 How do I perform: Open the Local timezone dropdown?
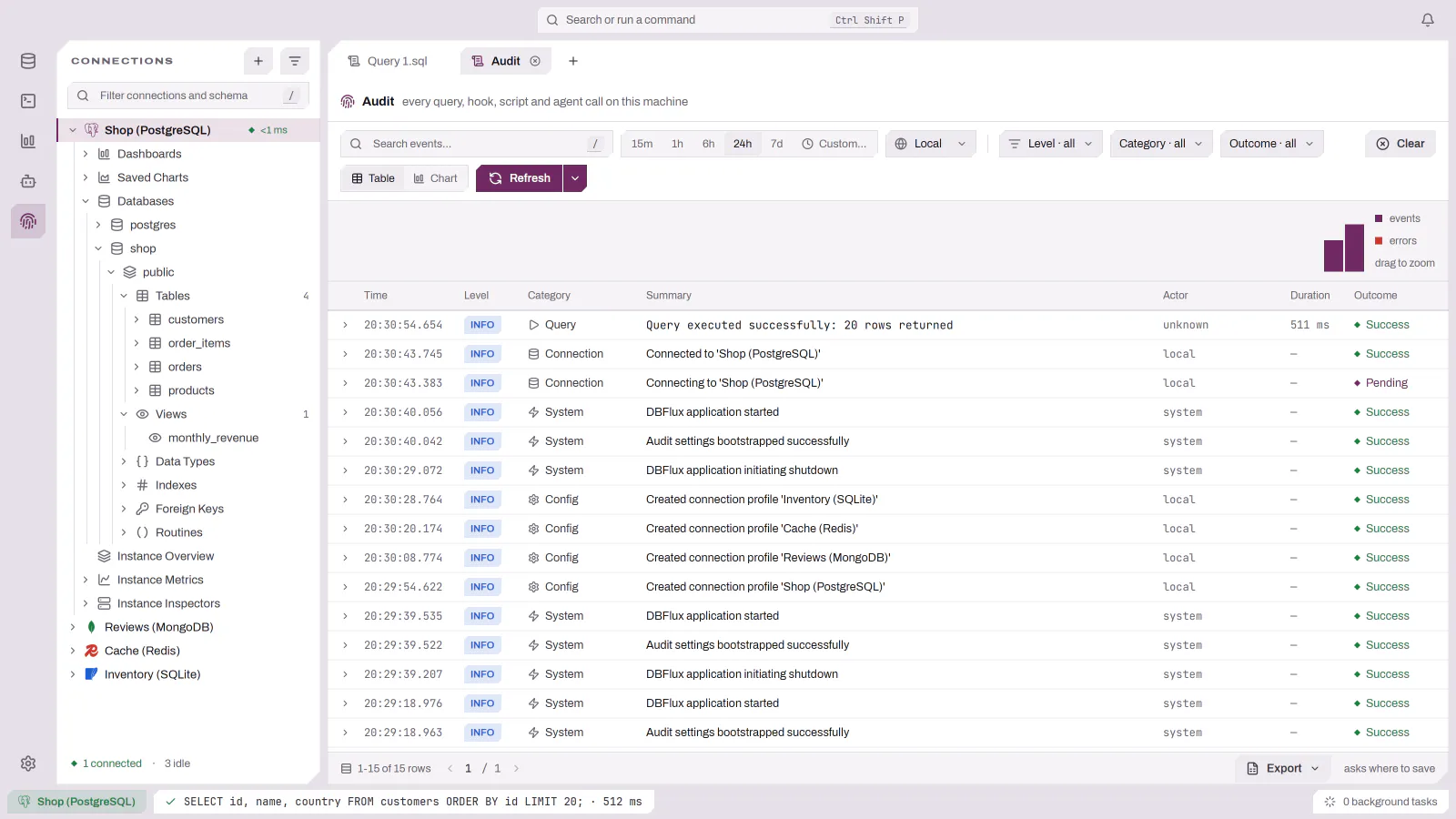tap(930, 144)
